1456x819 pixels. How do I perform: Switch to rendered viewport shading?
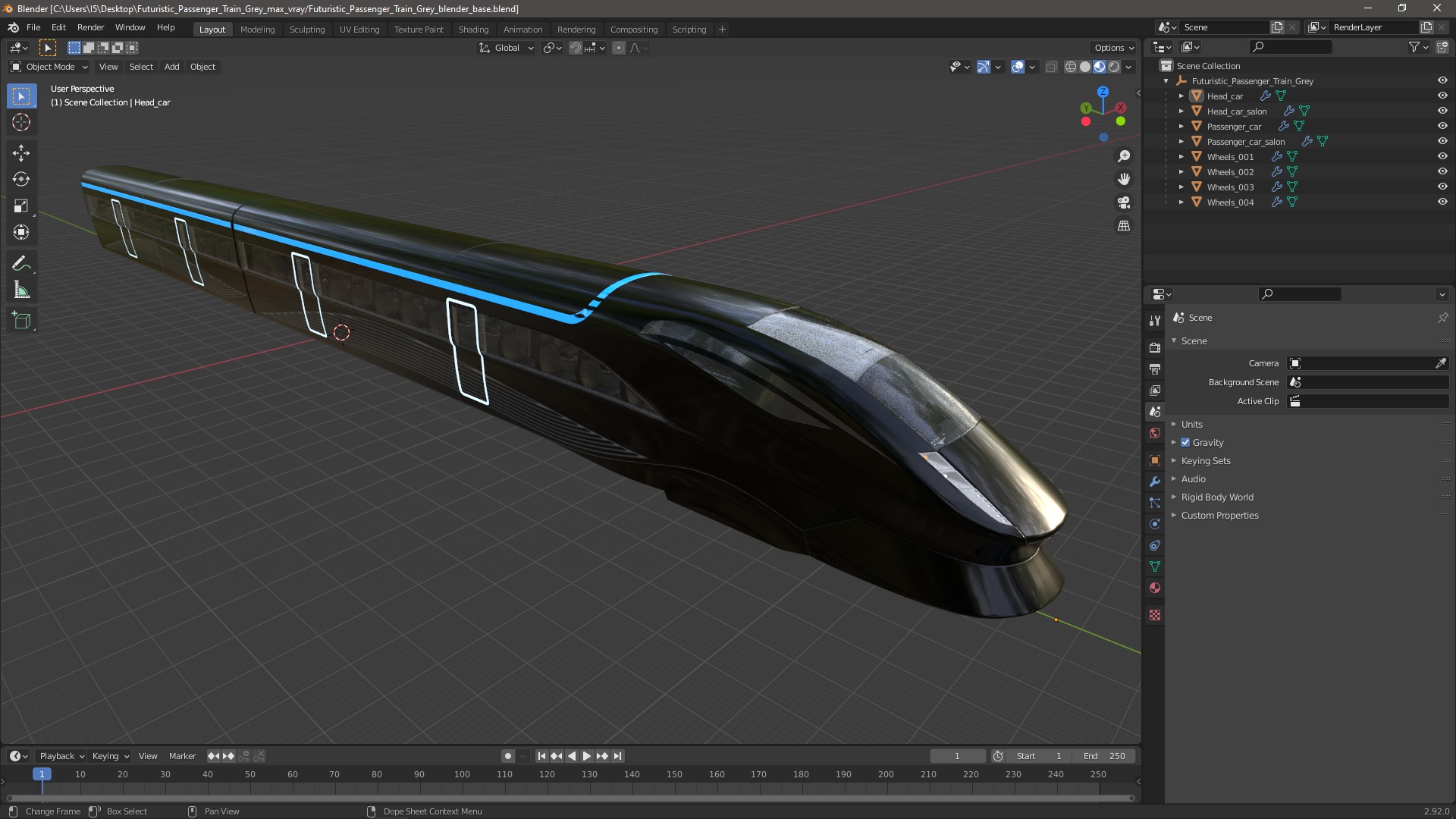[1114, 67]
